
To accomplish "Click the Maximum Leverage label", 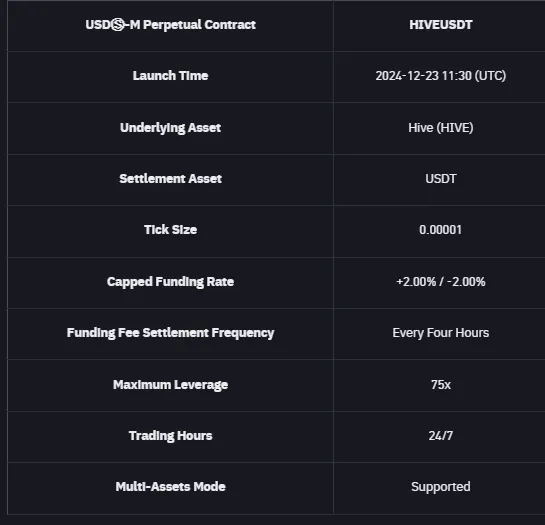I will point(170,385).
